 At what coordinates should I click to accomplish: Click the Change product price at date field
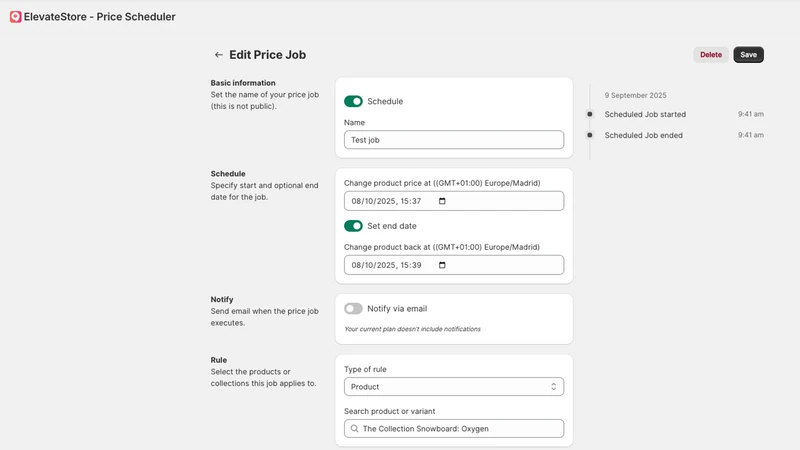[x=454, y=201]
